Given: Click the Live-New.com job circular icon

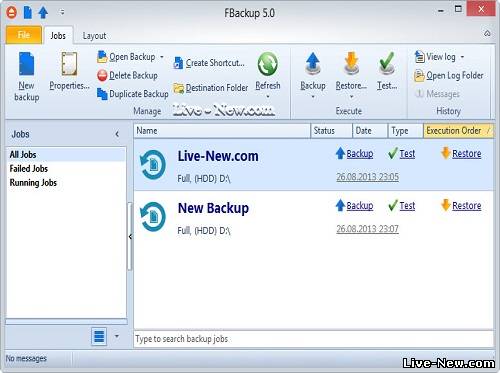Looking at the screenshot, I should click(x=153, y=165).
